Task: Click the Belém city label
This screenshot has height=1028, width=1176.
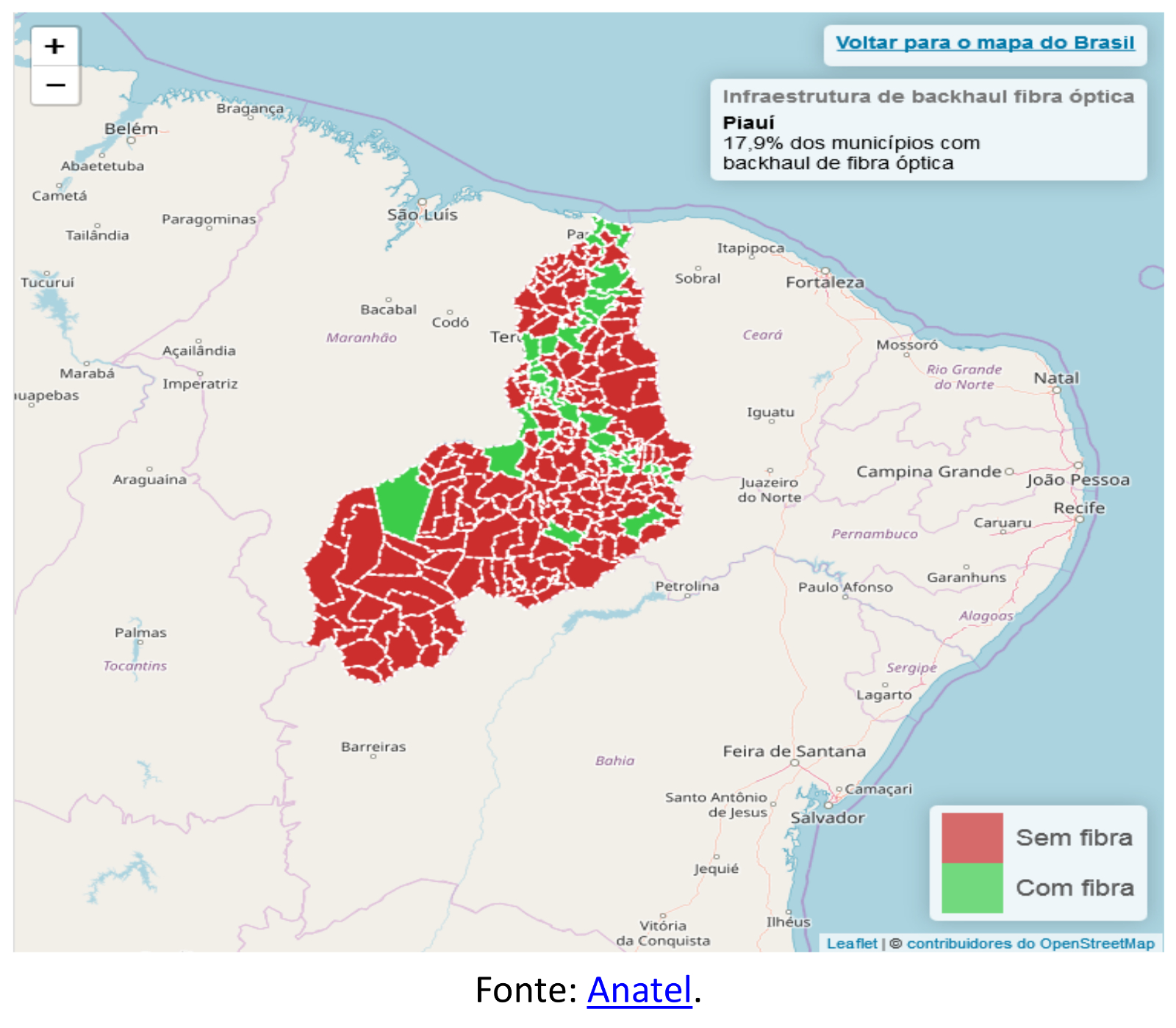Action: coord(131,129)
